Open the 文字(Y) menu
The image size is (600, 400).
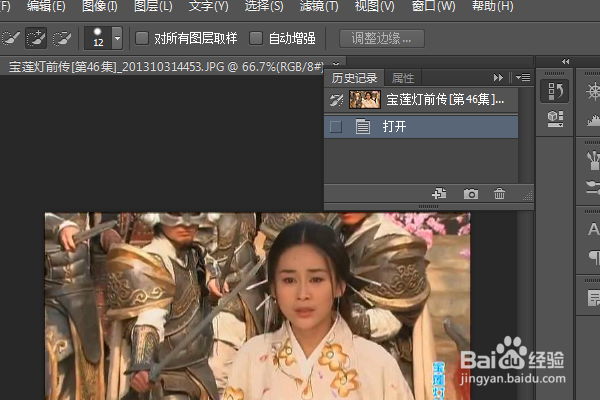[208, 6]
